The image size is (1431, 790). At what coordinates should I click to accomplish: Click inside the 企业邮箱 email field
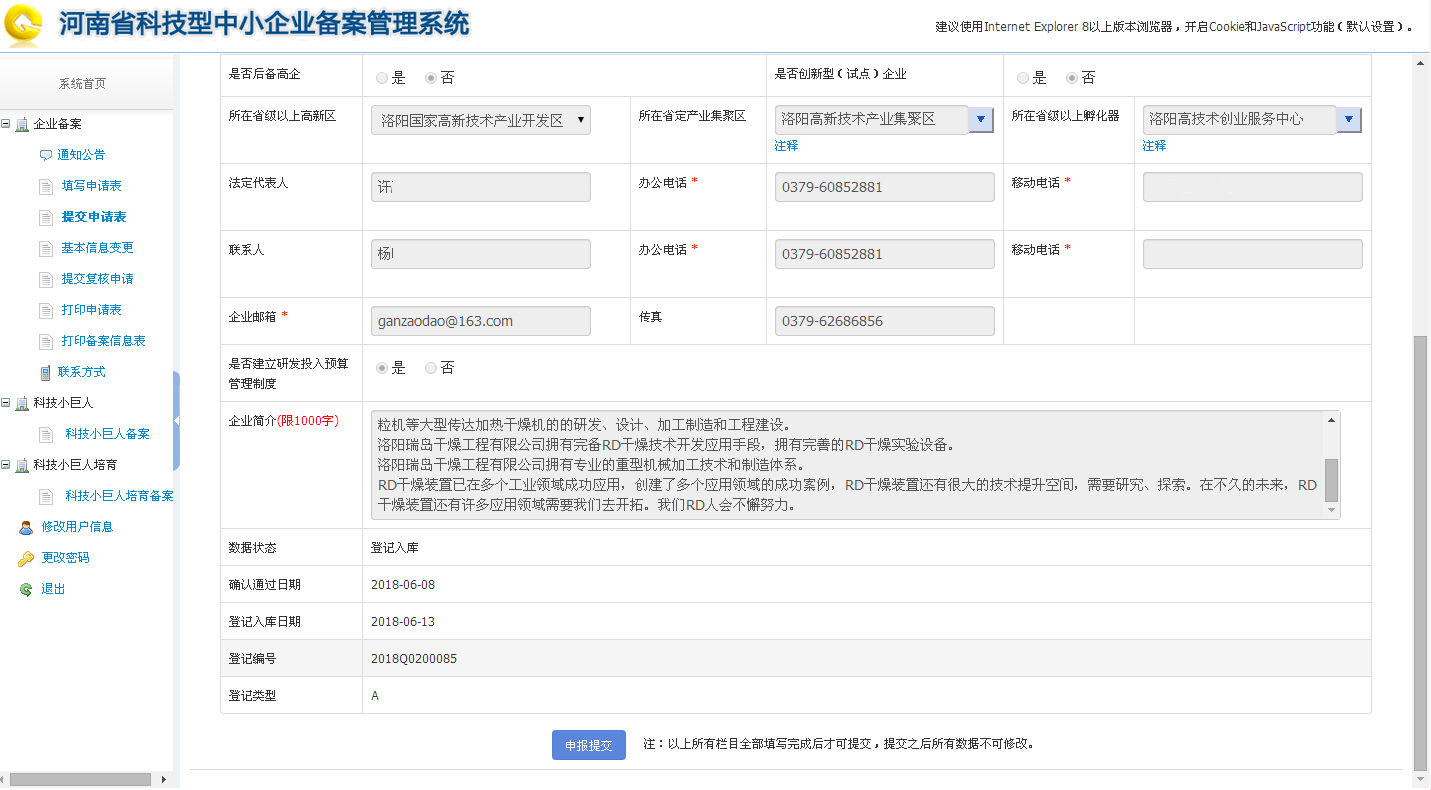pyautogui.click(x=480, y=320)
